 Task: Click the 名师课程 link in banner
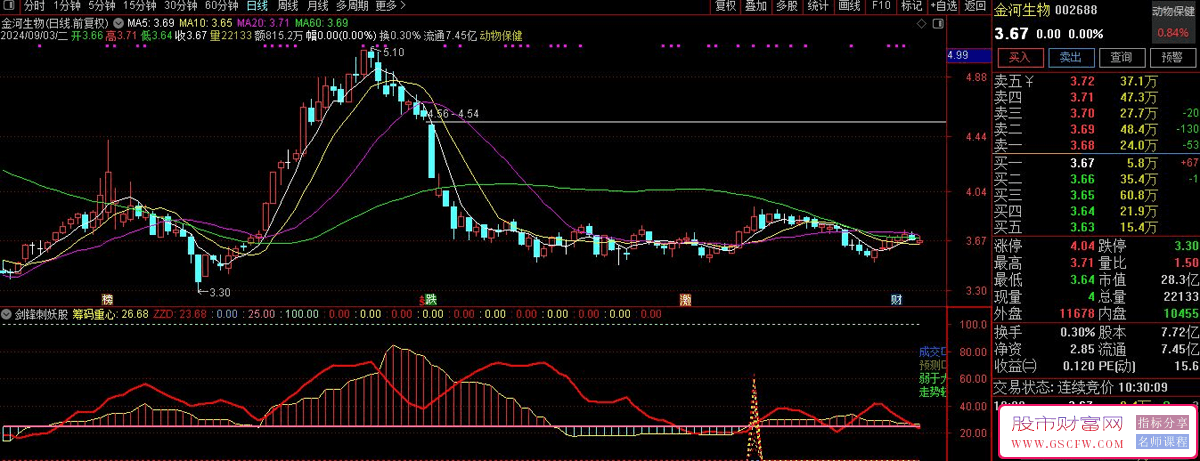[1162, 440]
